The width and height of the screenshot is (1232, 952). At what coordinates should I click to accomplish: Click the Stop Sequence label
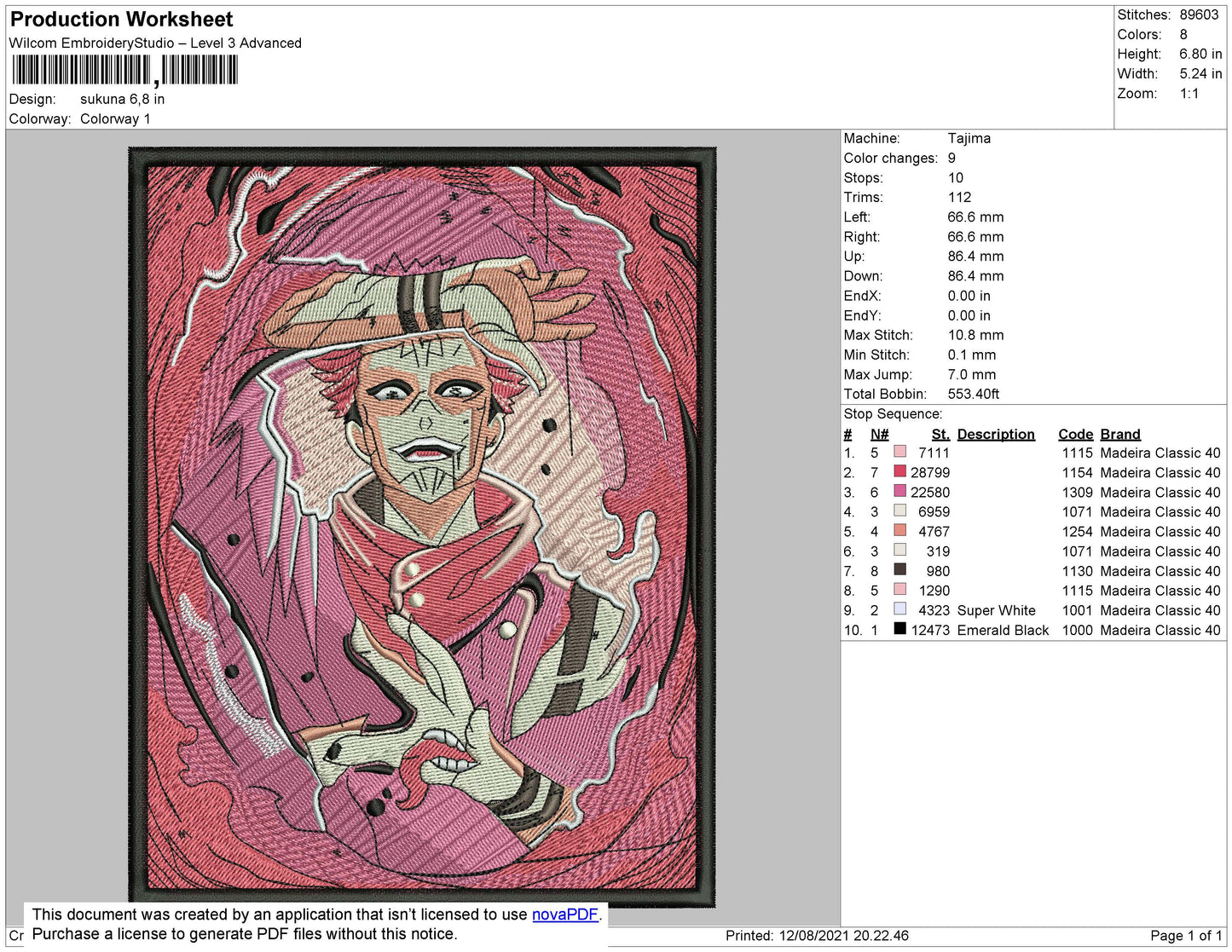[x=893, y=414]
